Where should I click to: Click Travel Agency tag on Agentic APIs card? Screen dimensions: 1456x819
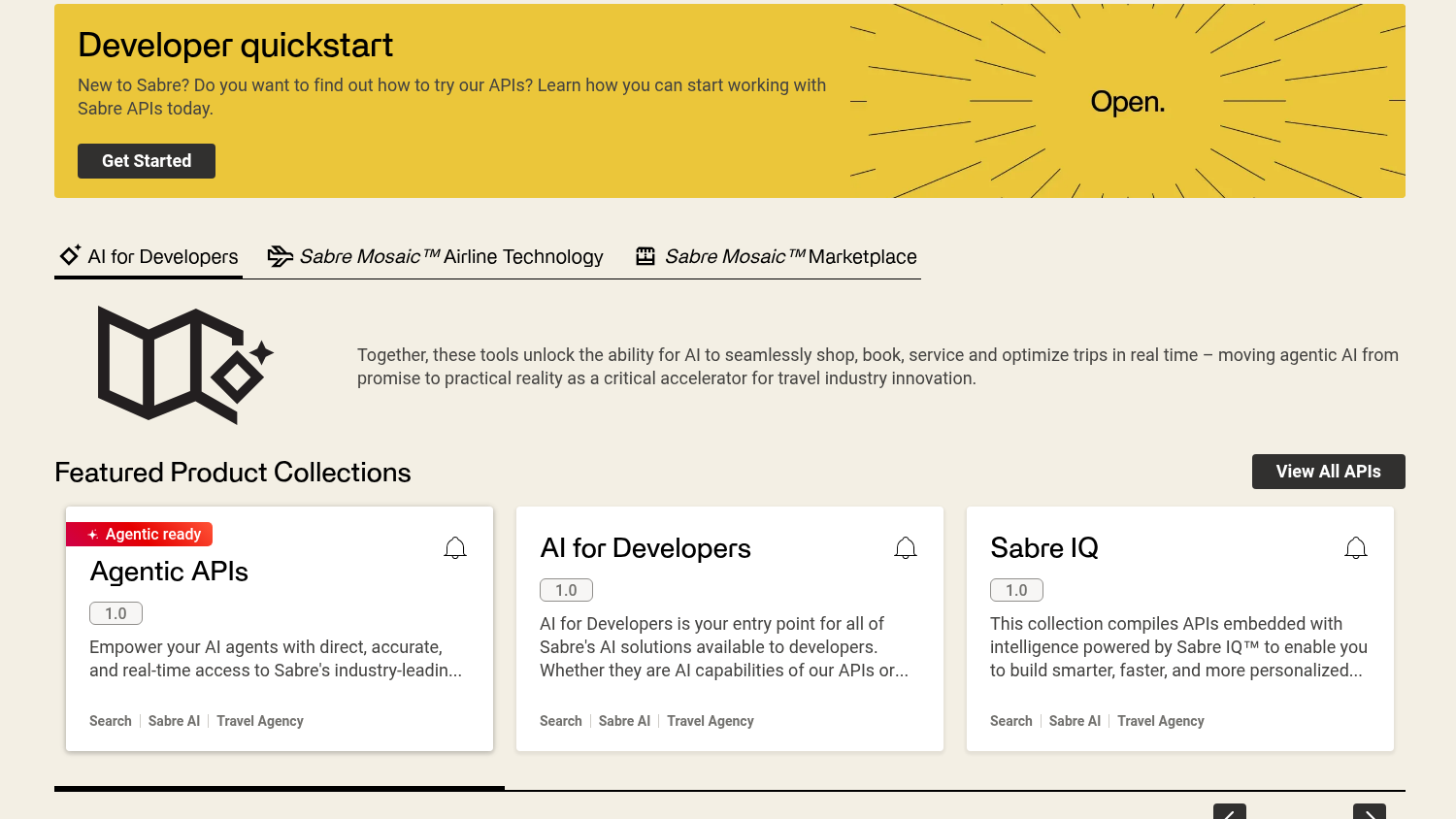click(x=260, y=721)
